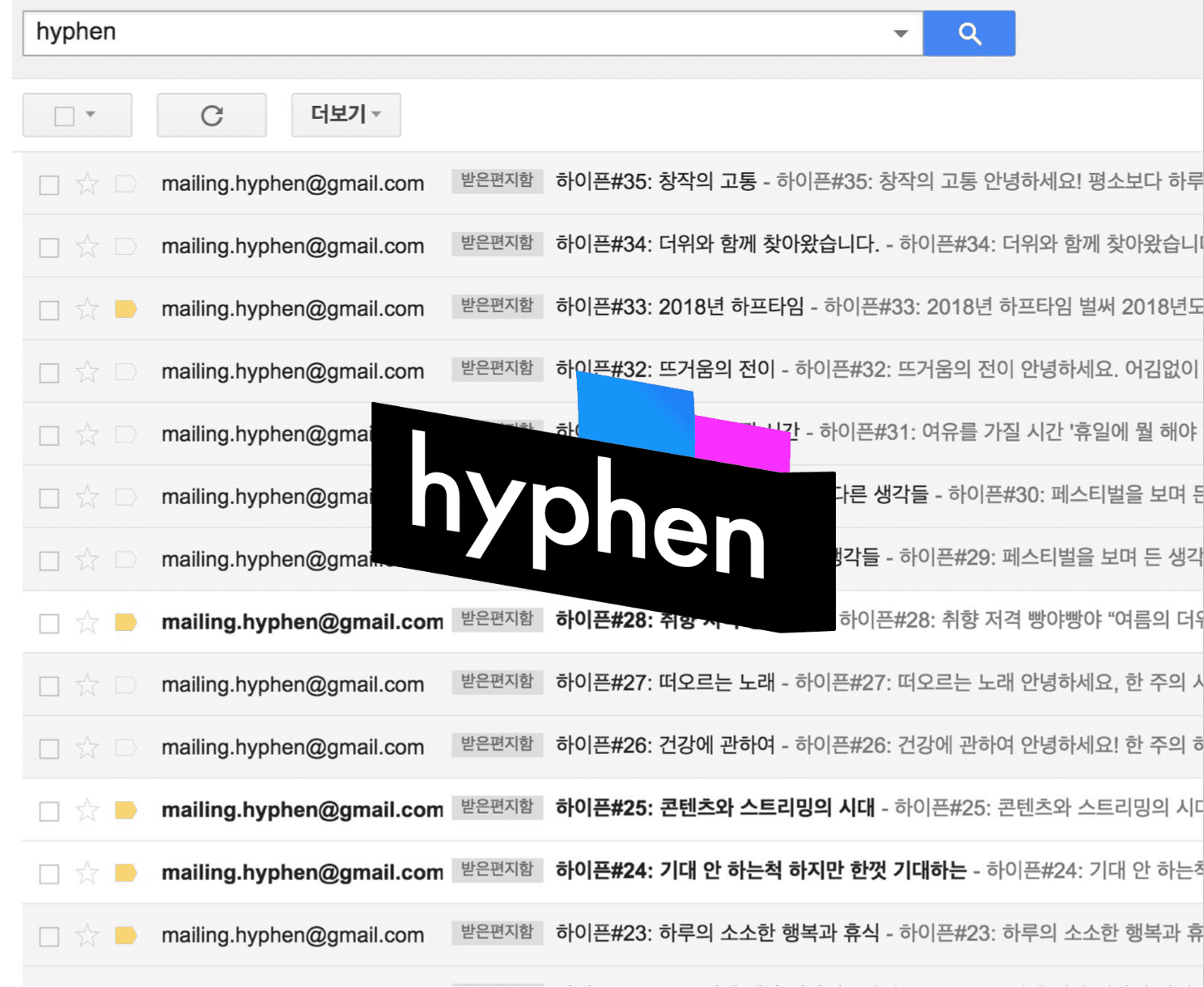Open the search options dropdown arrow
This screenshot has height=987, width=1204.
[x=900, y=33]
